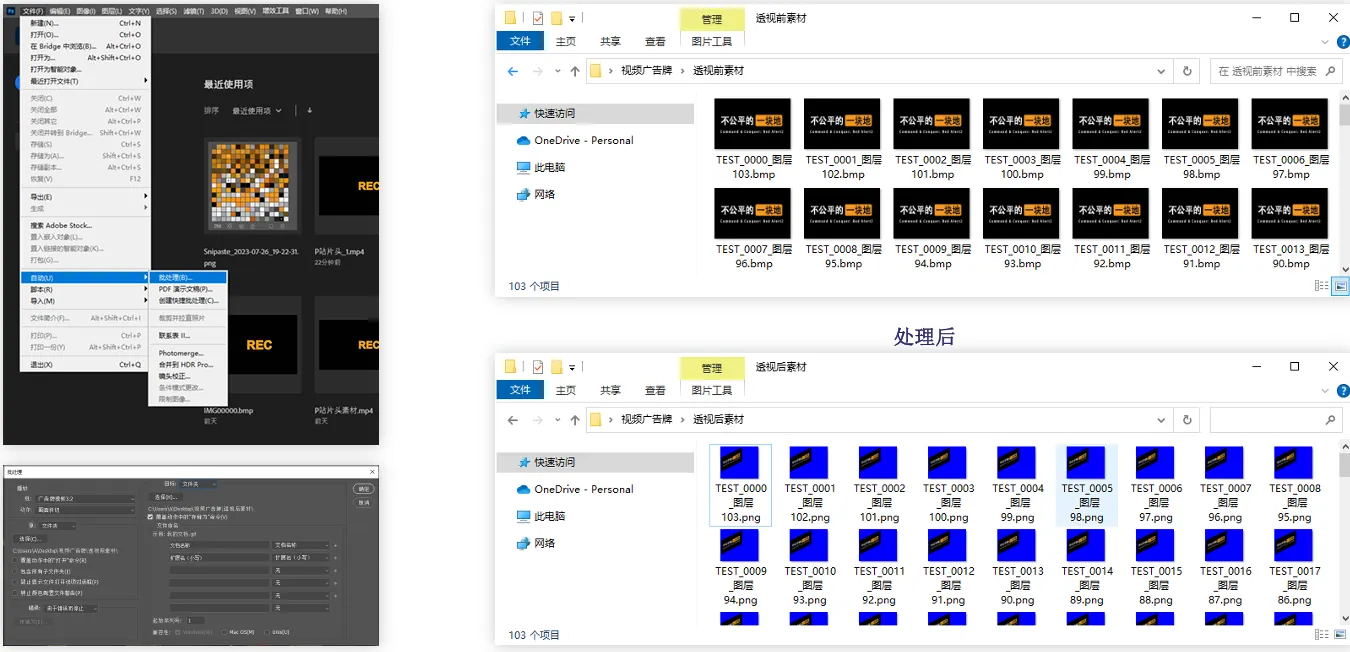
Task: Open the 动作 dropdown in batch dialog
Action: [x=86, y=510]
